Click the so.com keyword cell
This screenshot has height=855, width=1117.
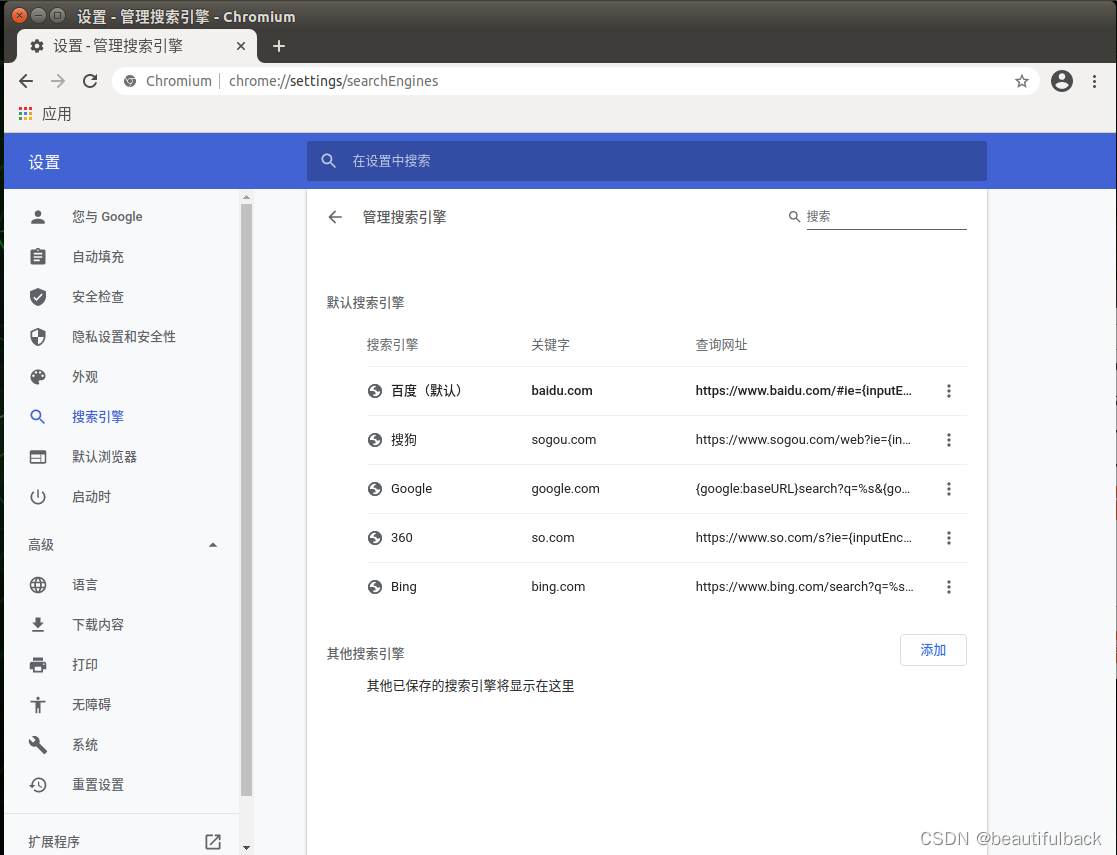point(553,538)
